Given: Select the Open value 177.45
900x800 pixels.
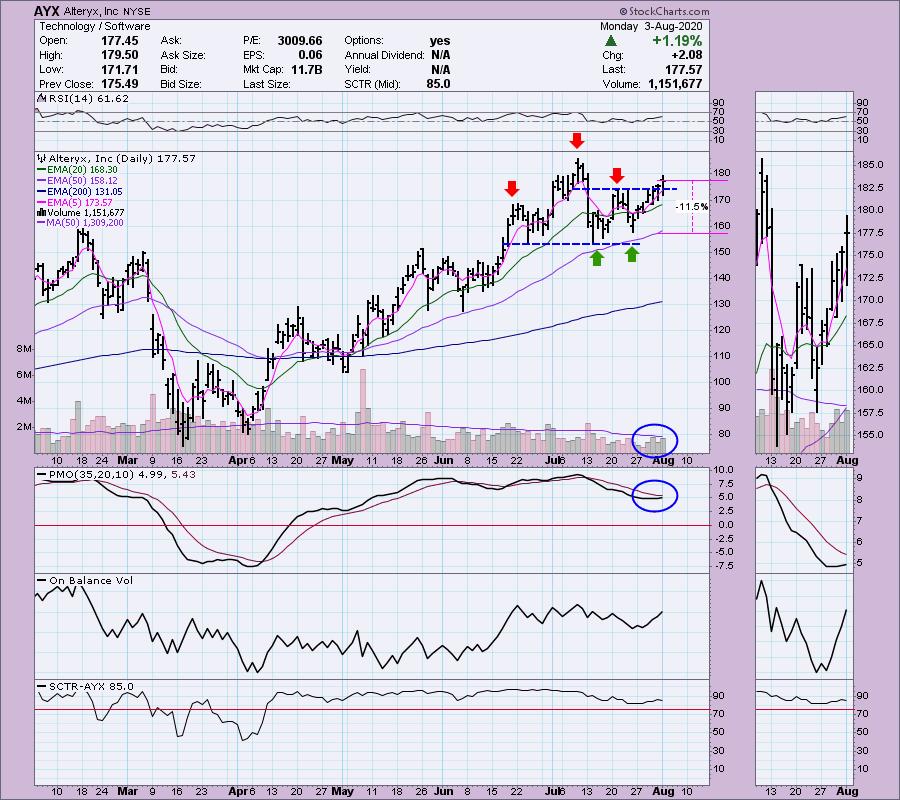Looking at the screenshot, I should pos(119,41).
